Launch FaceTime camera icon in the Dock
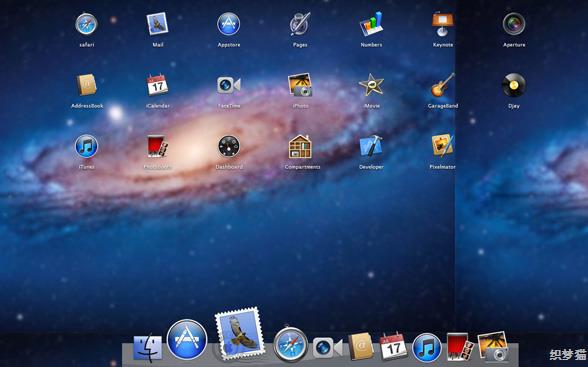The width and height of the screenshot is (588, 367). point(327,348)
